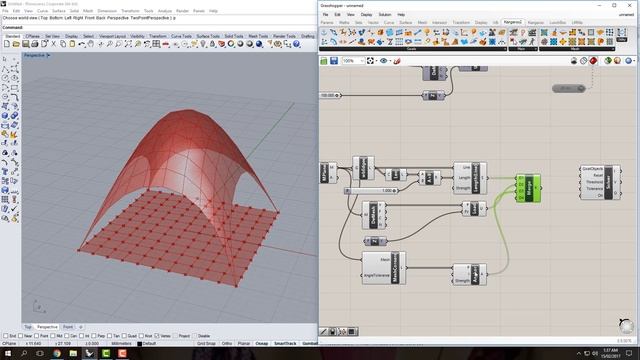This screenshot has width=640, height=360.
Task: Click the Rhino Command input line
Action: click(159, 27)
